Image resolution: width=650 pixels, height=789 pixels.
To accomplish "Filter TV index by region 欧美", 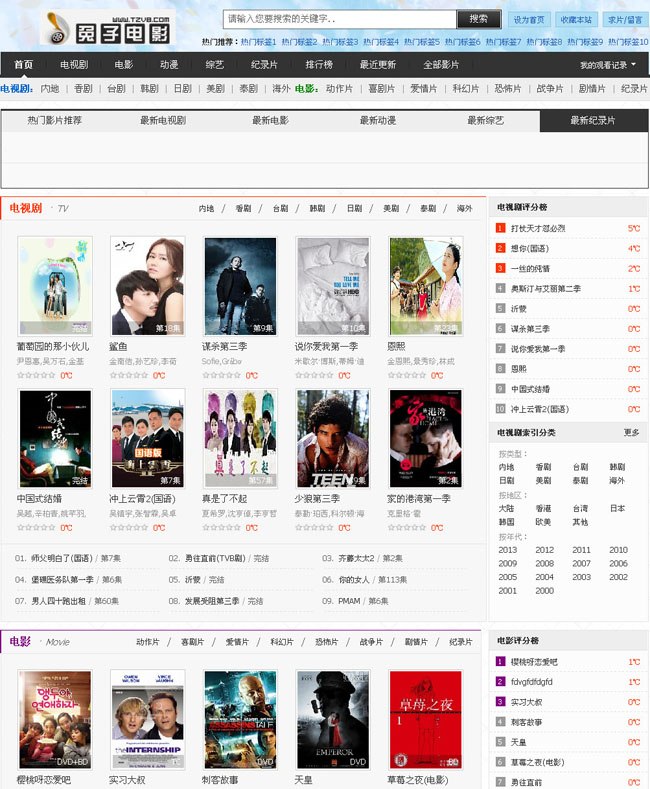I will point(543,522).
